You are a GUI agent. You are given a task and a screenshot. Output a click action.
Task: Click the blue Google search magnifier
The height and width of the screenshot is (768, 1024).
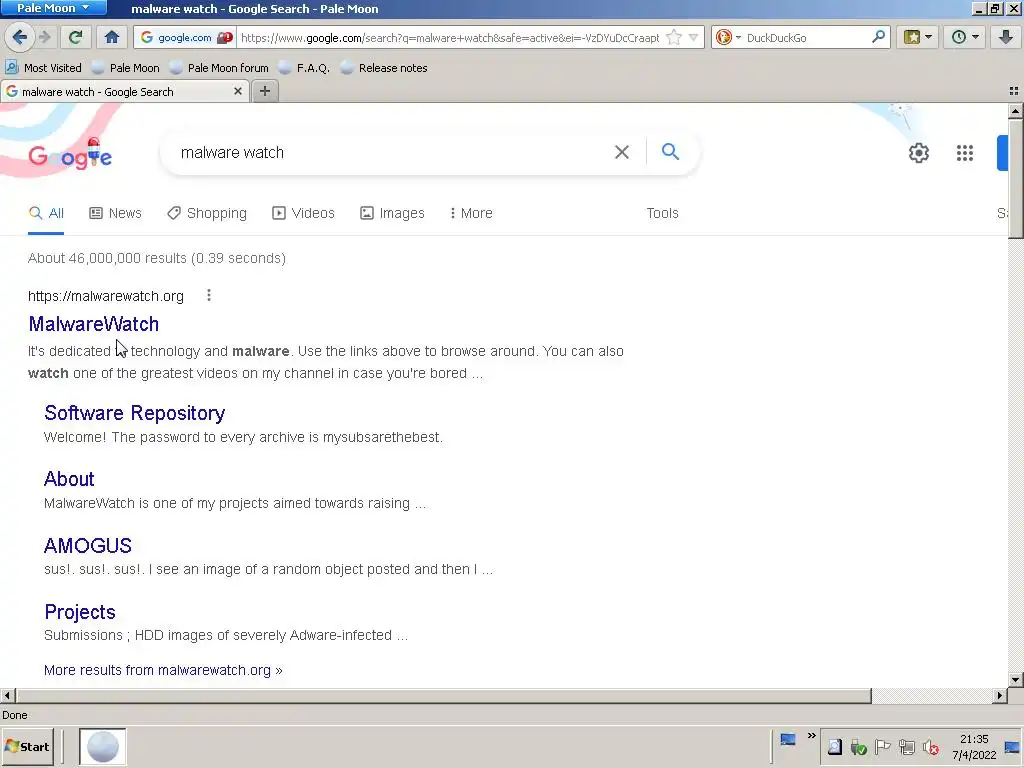pos(670,152)
